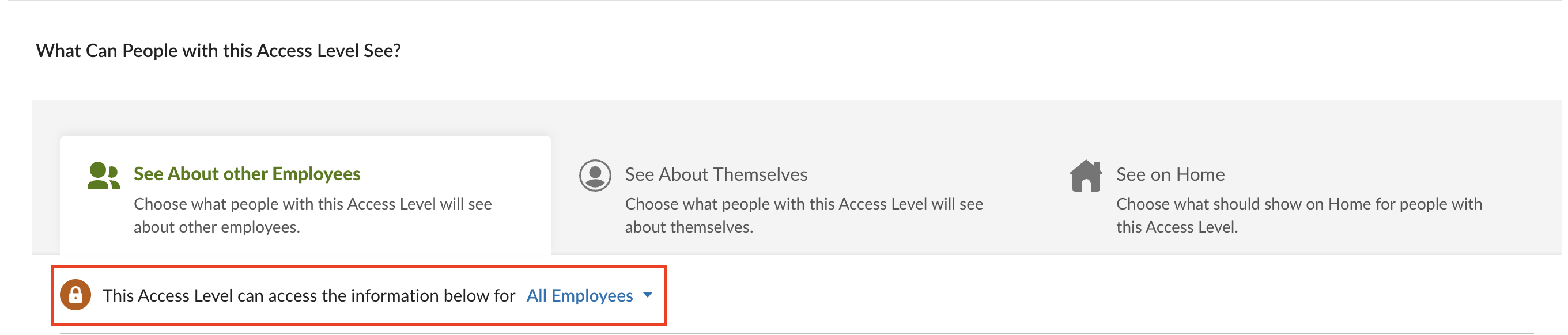Click the house icon for Home
Image resolution: width=1568 pixels, height=335 pixels.
pos(1086,176)
